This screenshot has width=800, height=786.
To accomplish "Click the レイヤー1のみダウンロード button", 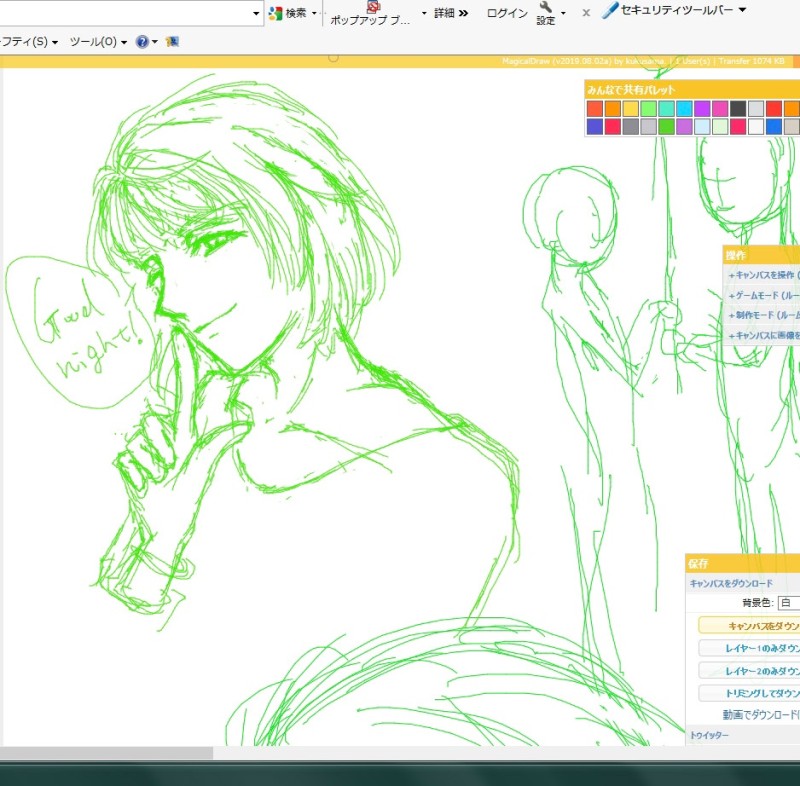I will tap(749, 648).
